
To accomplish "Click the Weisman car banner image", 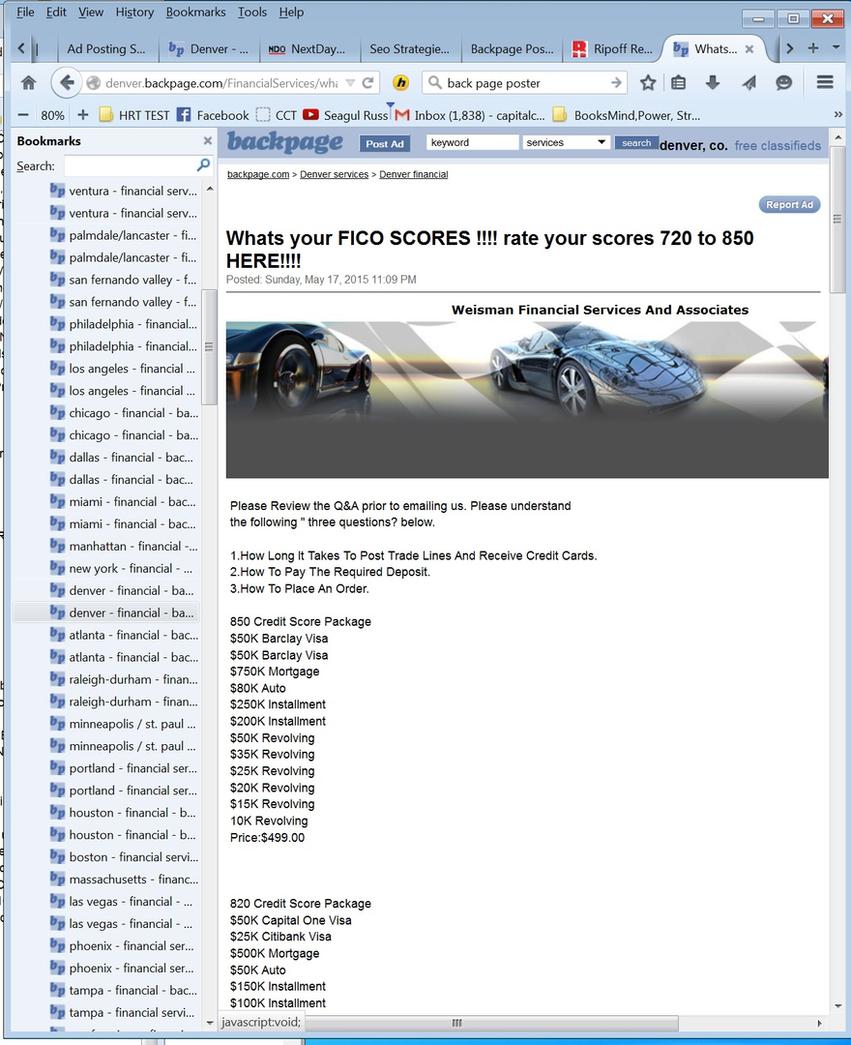I will coord(526,399).
